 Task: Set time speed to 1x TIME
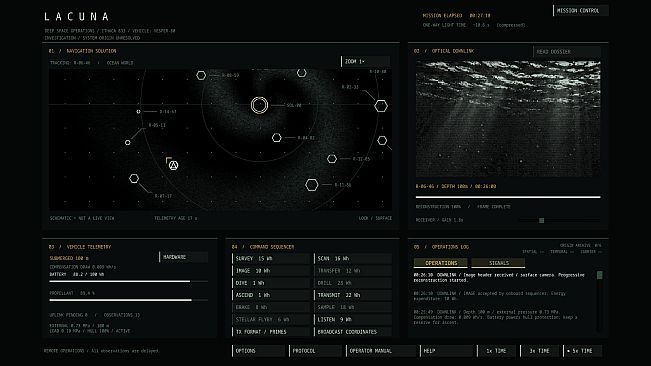[x=497, y=351]
